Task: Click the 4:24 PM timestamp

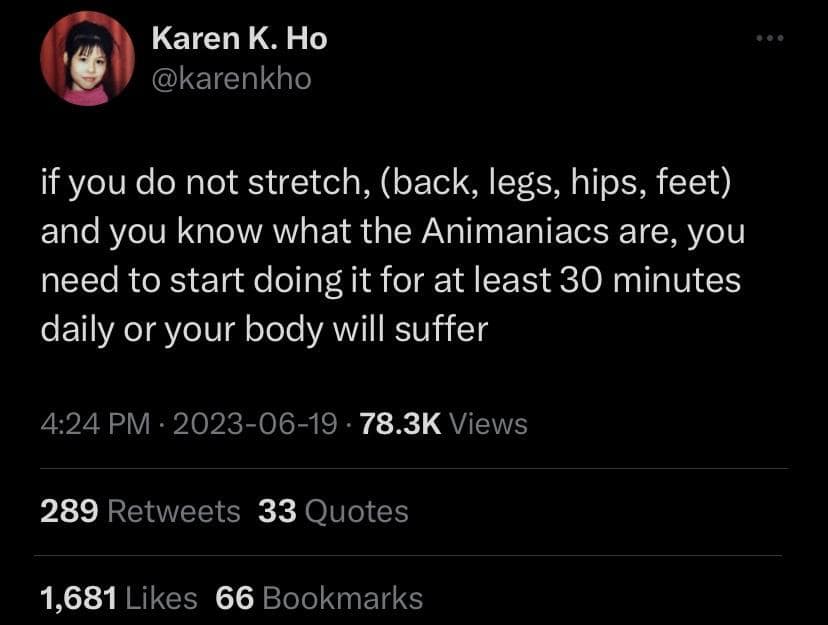Action: pos(94,424)
